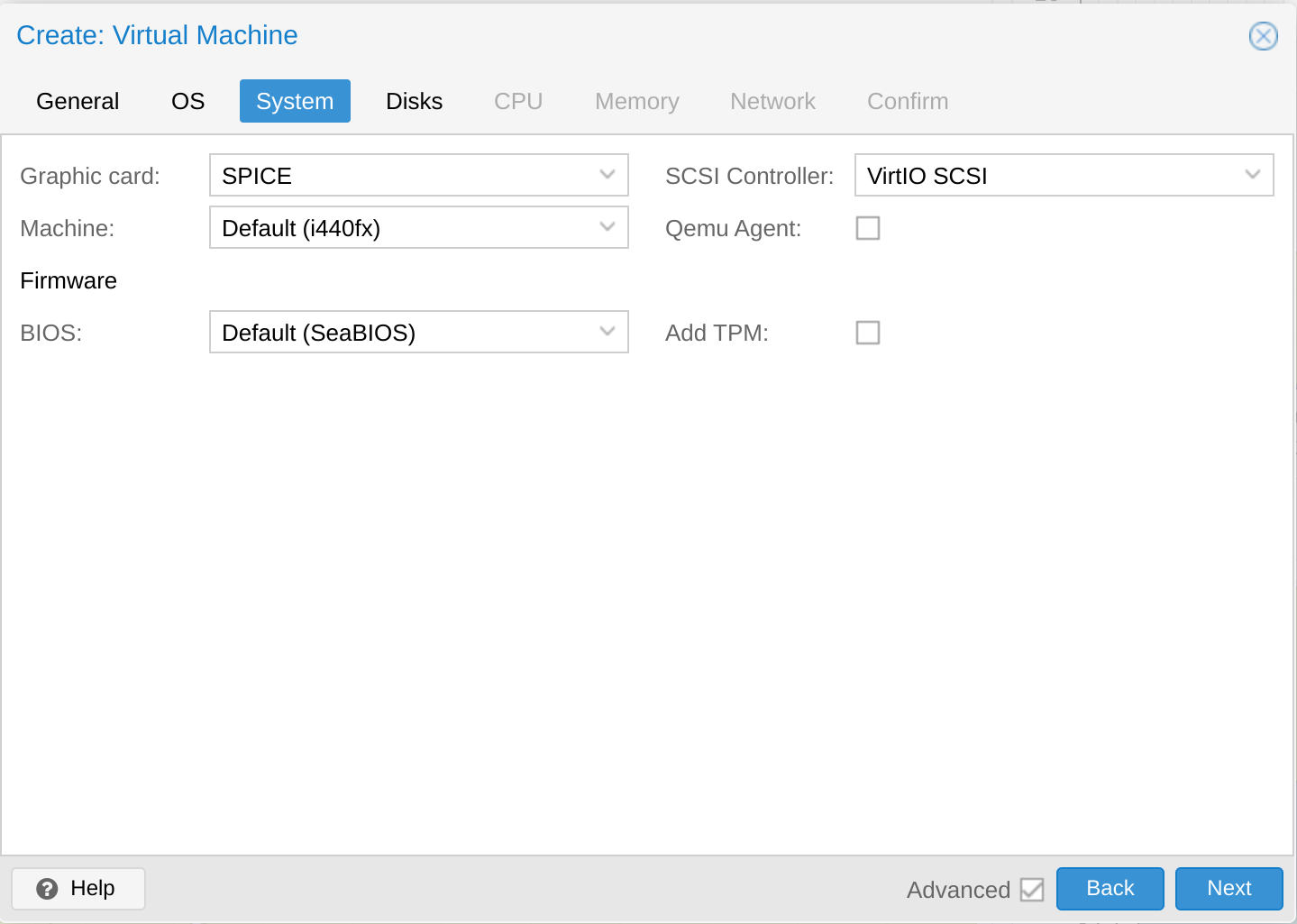Click the question mark Help icon

(47, 889)
